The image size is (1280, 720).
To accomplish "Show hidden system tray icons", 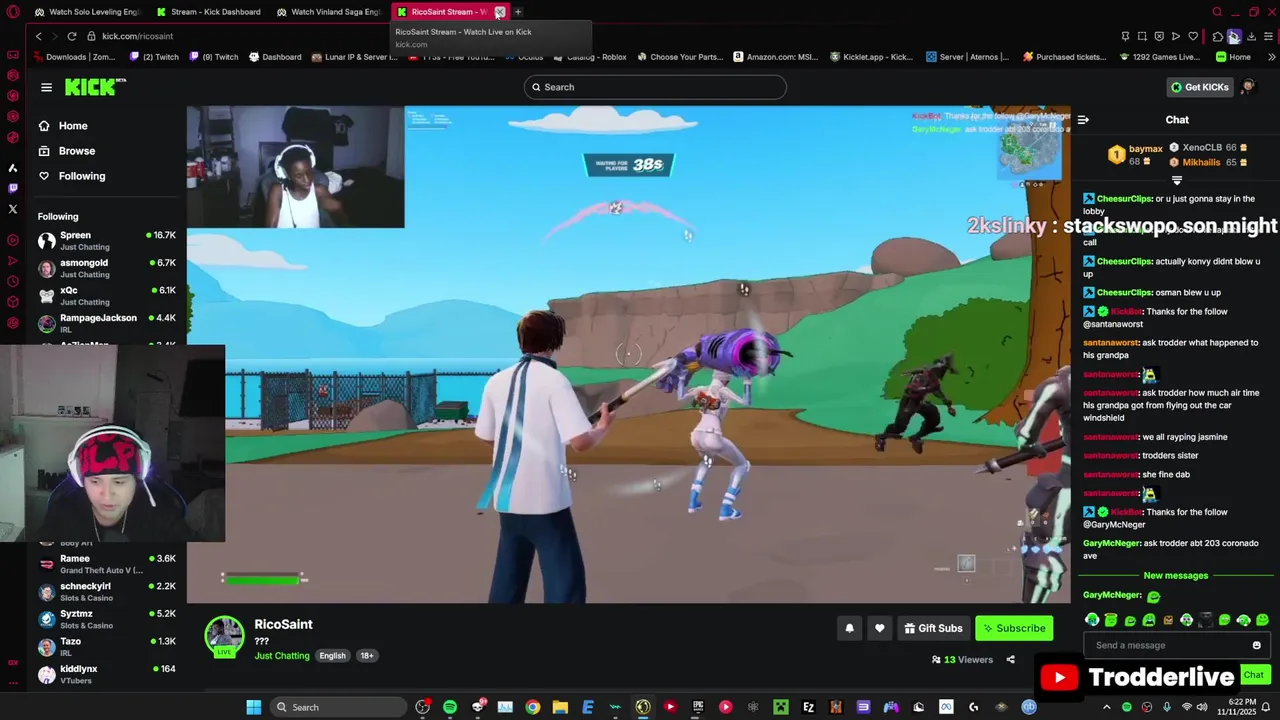I will pyautogui.click(x=1109, y=707).
